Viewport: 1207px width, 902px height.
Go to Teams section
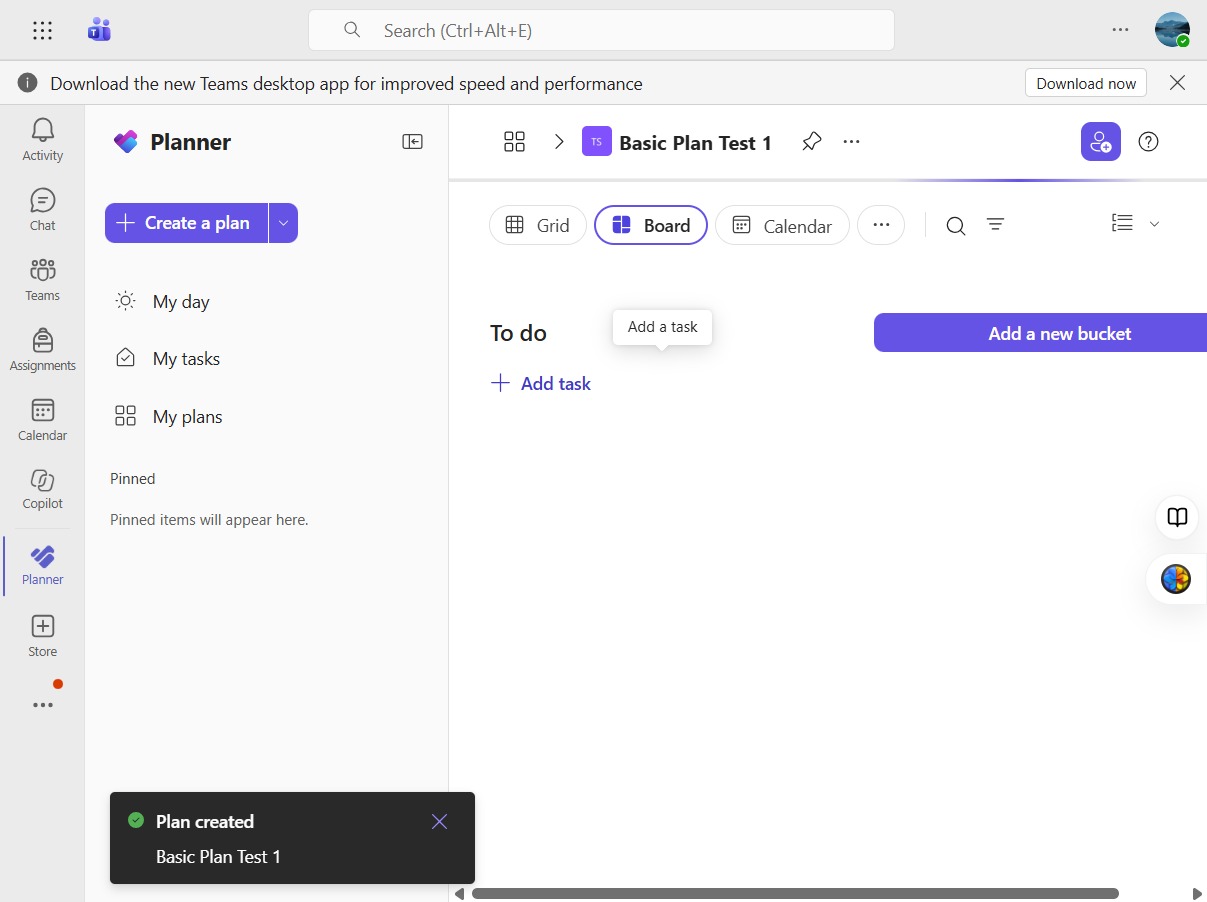42,279
